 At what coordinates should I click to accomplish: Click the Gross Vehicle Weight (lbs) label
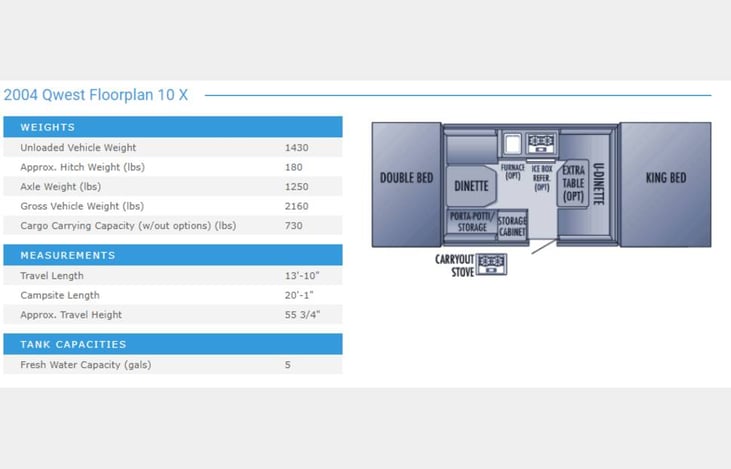click(x=82, y=206)
